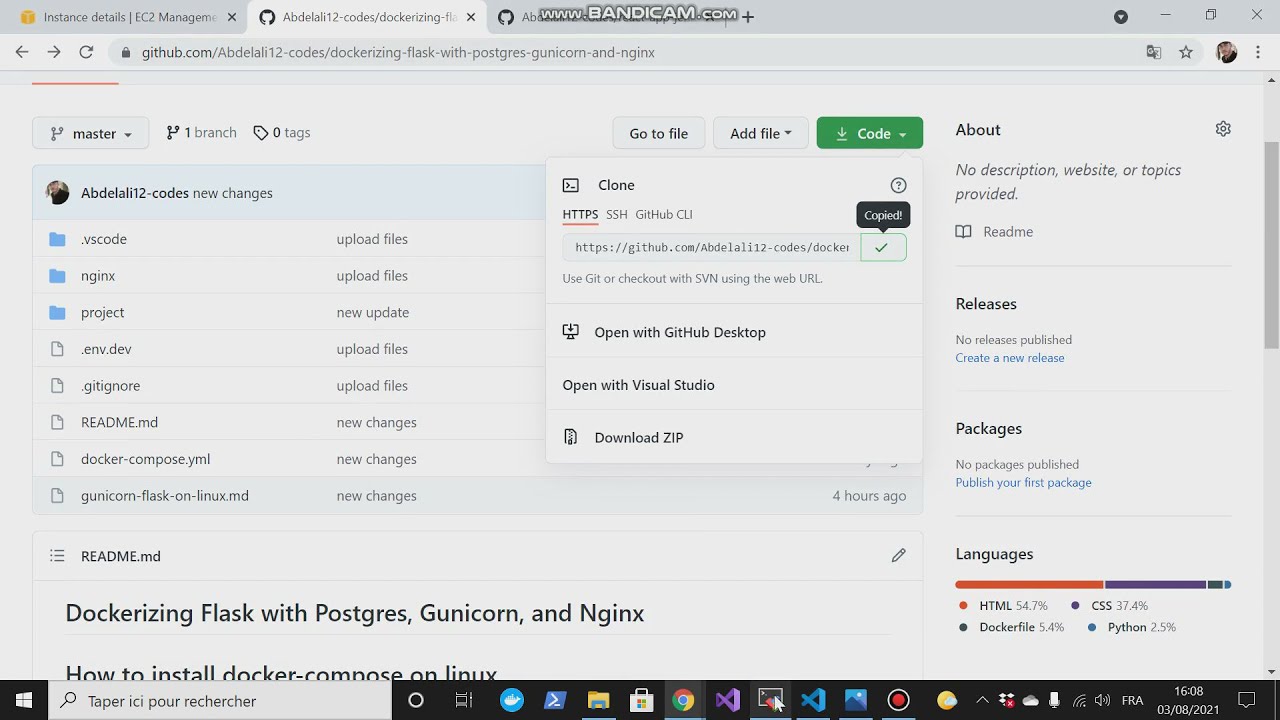
Task: Open the Windows Start menu
Action: (x=24, y=700)
